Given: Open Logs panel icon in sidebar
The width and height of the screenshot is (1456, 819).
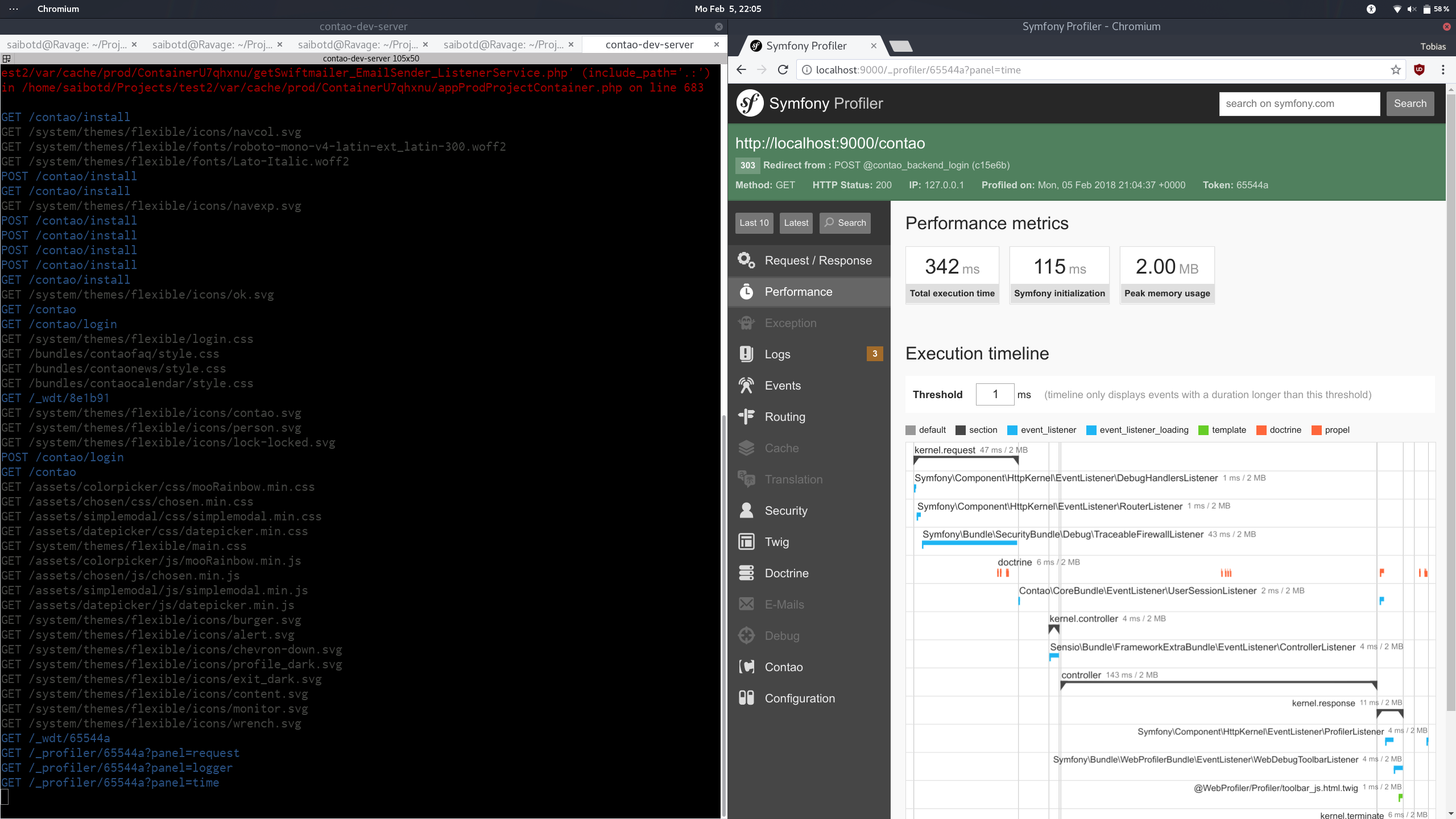Looking at the screenshot, I should (746, 354).
